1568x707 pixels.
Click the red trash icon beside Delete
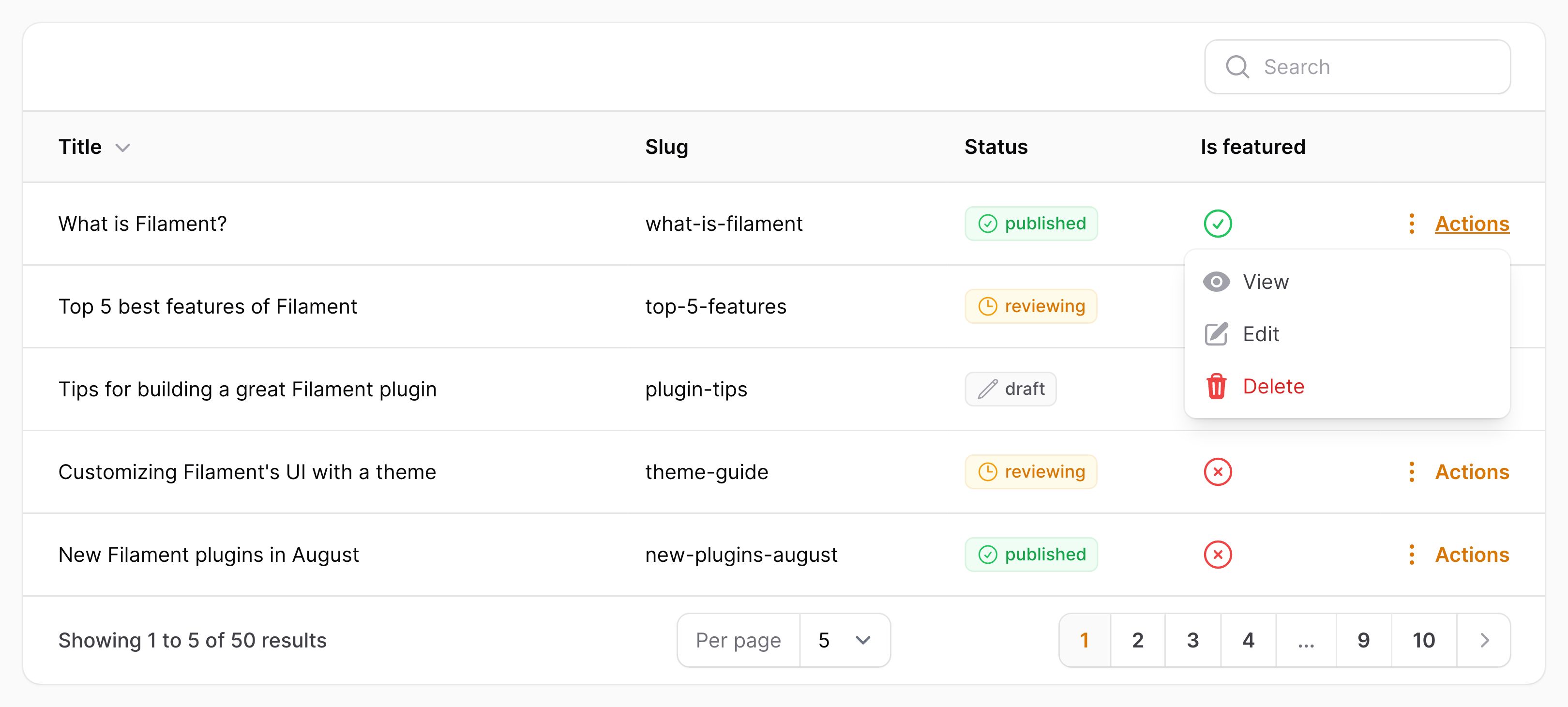[1216, 386]
